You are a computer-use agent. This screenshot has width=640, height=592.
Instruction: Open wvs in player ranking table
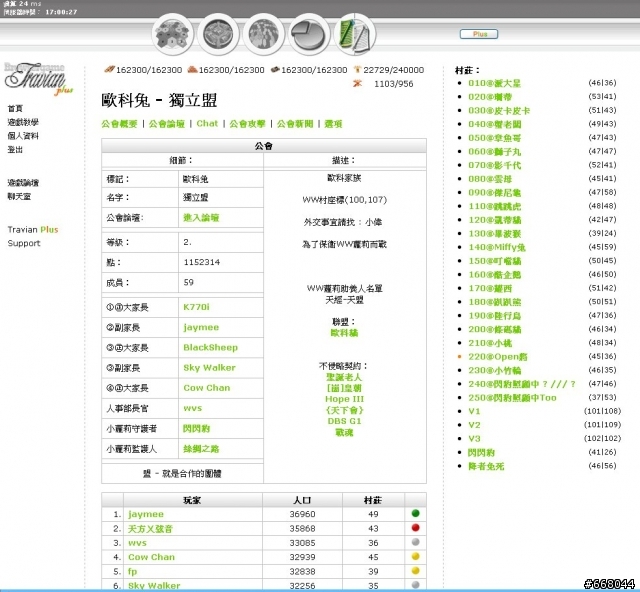click(x=137, y=543)
